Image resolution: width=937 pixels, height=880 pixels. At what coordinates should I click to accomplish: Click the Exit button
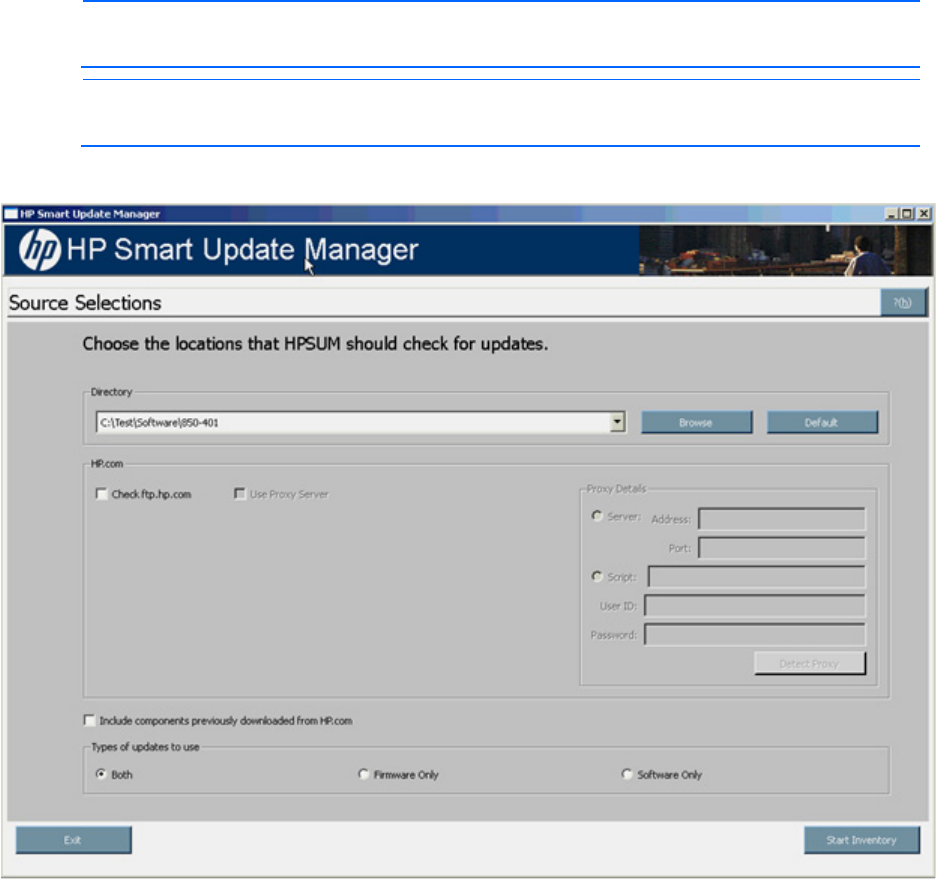tap(73, 840)
